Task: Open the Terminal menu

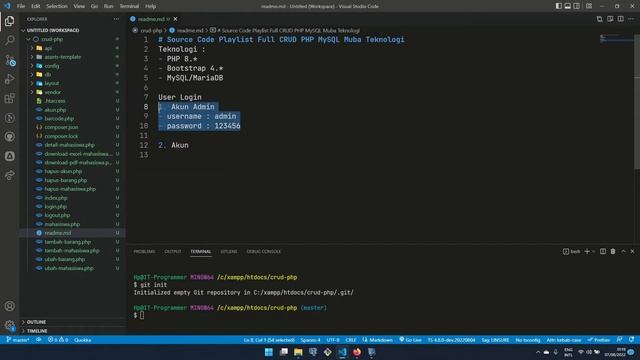Action: 129,6
